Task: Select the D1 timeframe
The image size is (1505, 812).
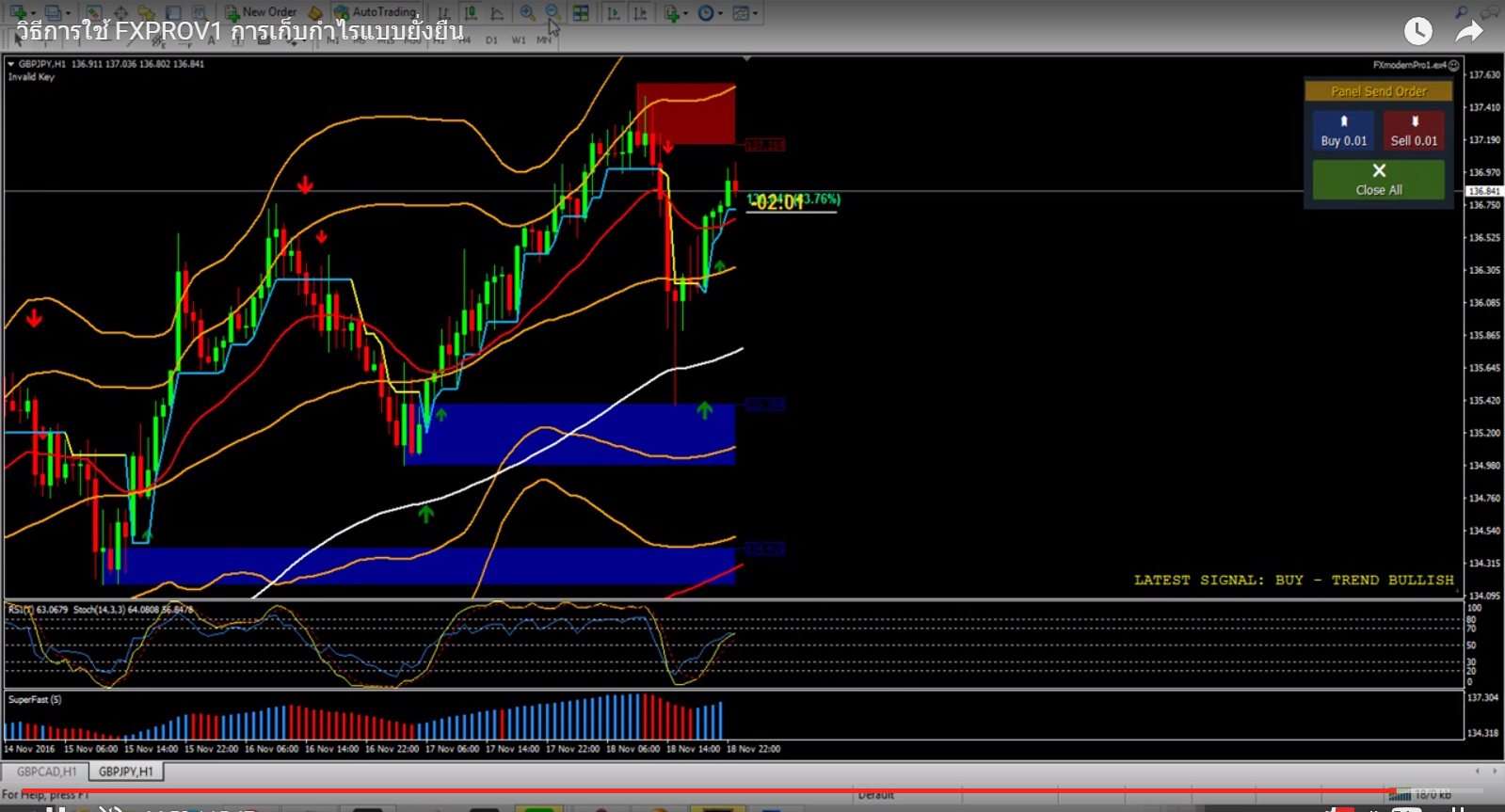Action: pos(491,40)
